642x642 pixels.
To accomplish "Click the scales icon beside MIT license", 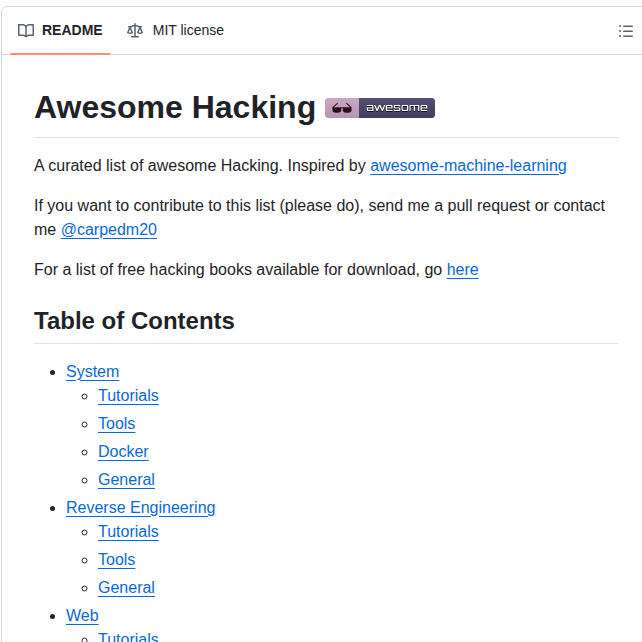I will [135, 31].
